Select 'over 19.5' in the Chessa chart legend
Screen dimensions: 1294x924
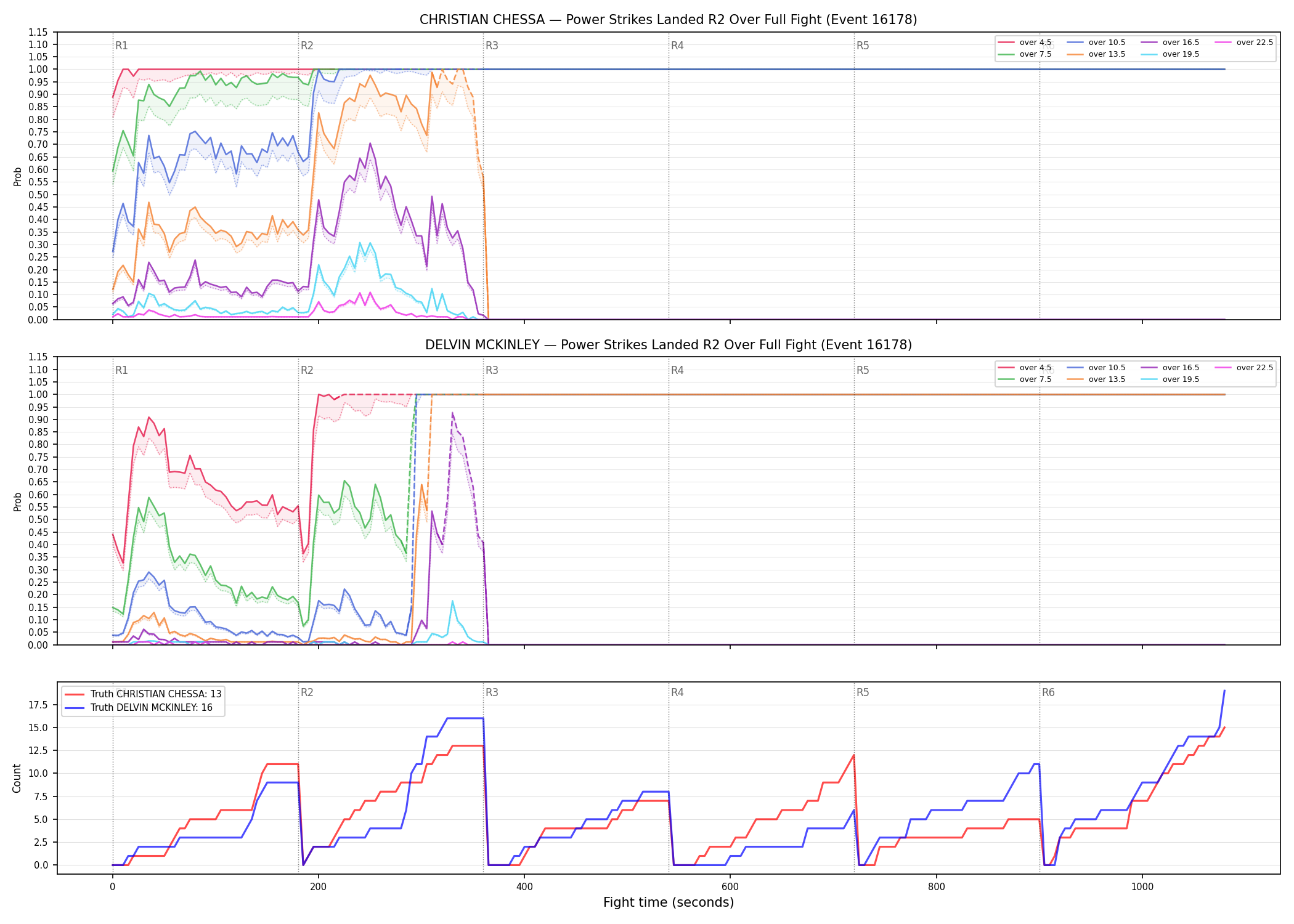1170,54
